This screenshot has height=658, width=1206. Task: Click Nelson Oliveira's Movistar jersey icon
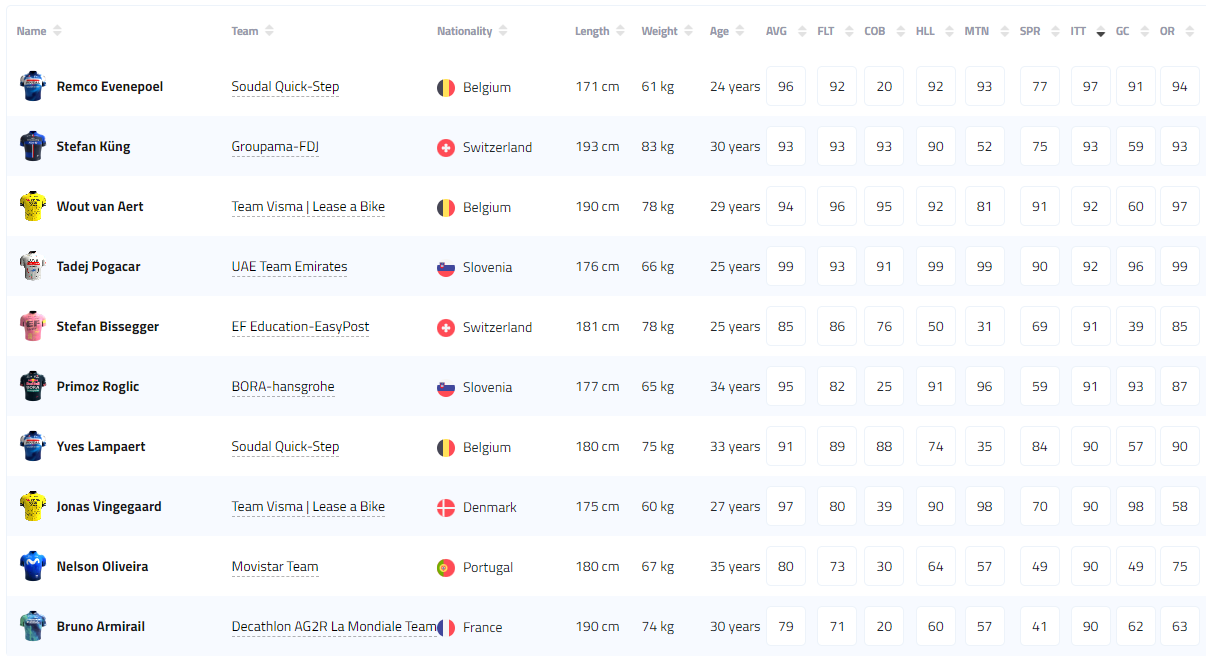pyautogui.click(x=33, y=567)
